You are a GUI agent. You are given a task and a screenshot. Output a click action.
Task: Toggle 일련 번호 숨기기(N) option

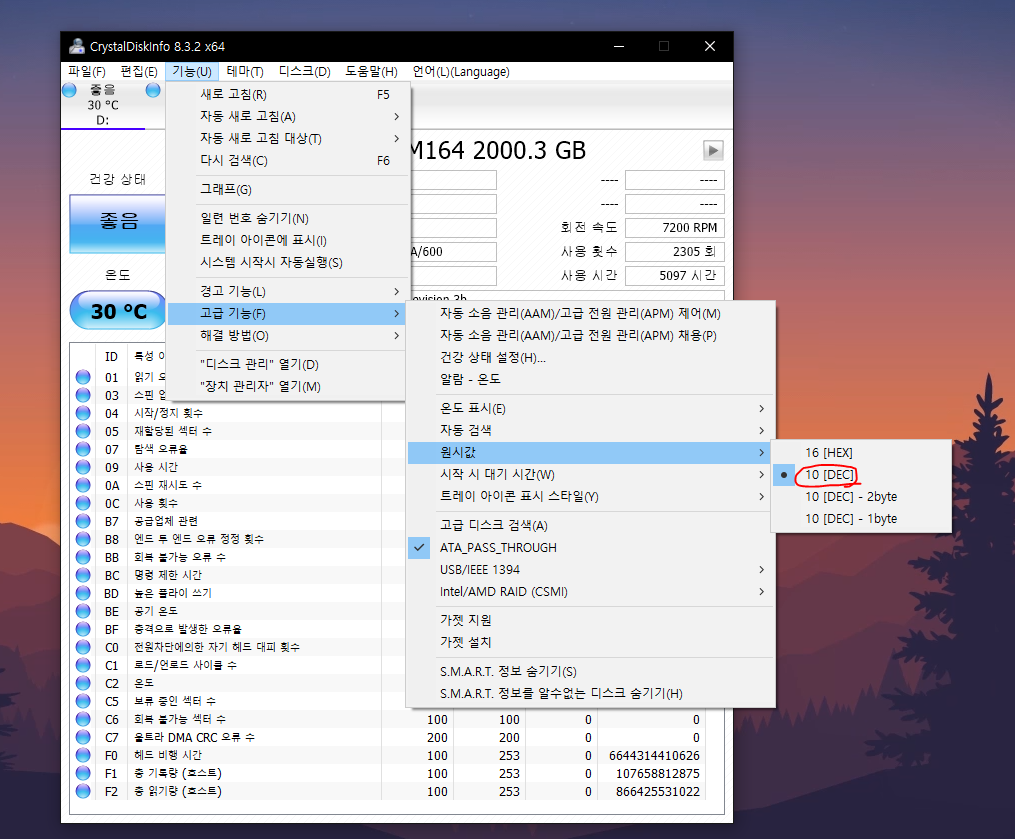[288, 218]
